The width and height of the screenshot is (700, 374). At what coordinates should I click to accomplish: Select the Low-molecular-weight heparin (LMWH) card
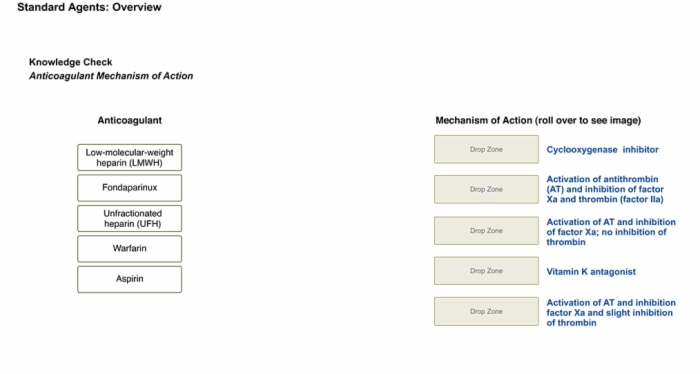(x=129, y=158)
